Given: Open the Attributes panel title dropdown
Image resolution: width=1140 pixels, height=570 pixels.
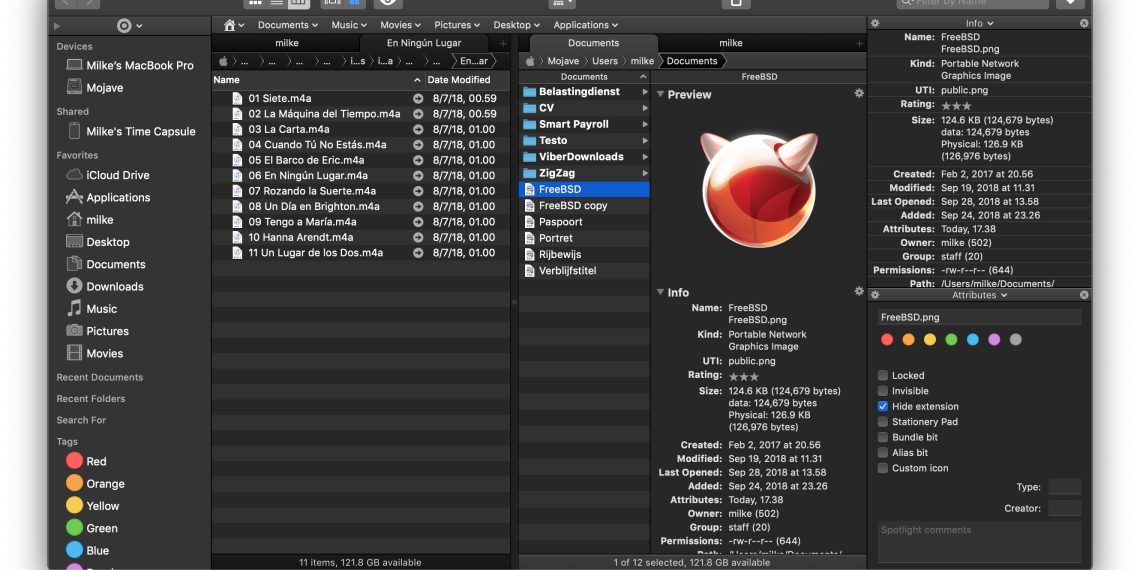Looking at the screenshot, I should point(978,296).
